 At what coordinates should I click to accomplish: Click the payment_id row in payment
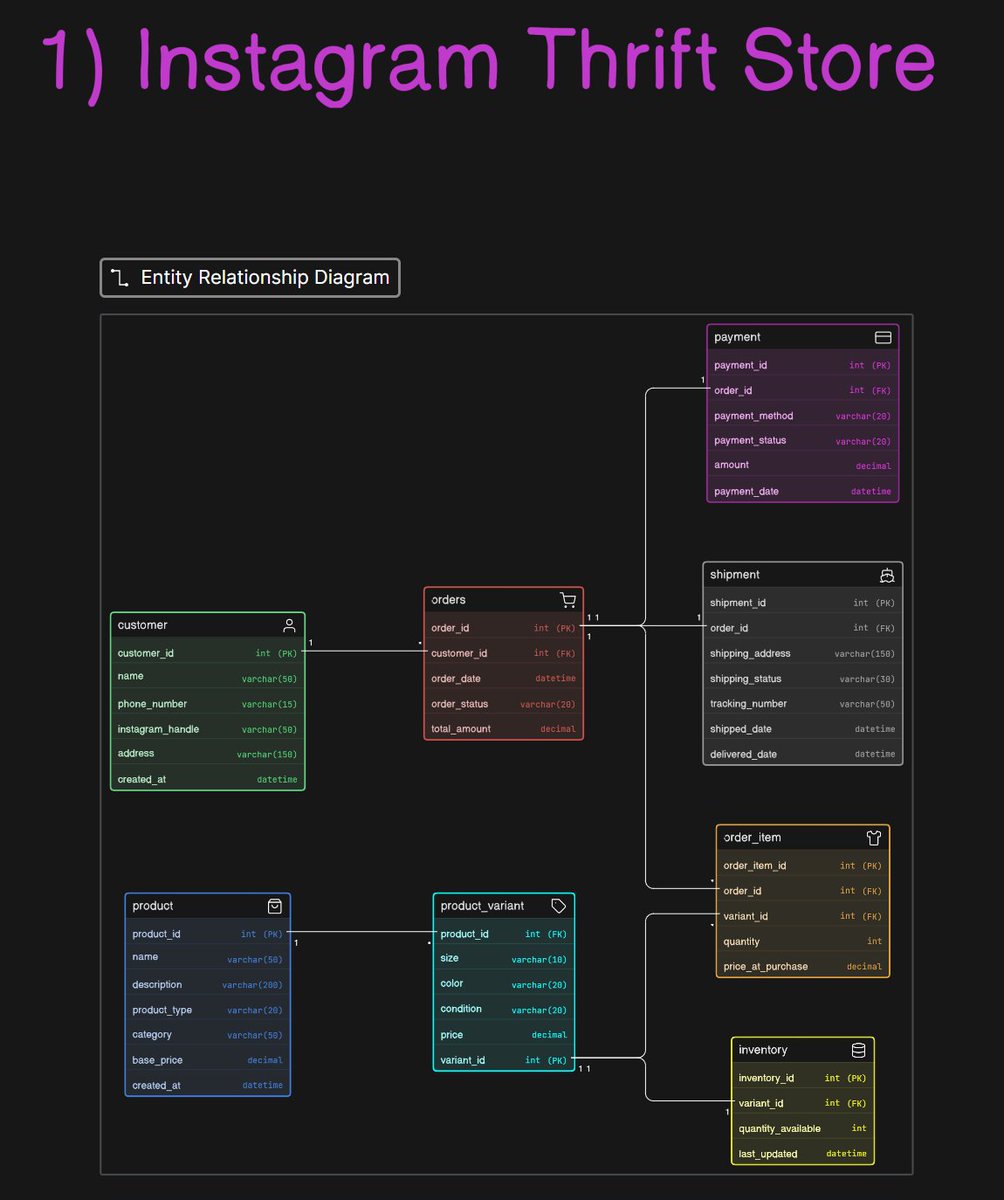pyautogui.click(x=803, y=366)
